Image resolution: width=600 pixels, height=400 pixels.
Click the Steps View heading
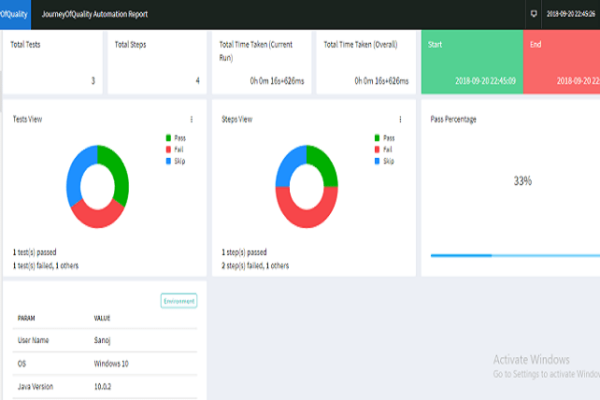pyautogui.click(x=237, y=119)
